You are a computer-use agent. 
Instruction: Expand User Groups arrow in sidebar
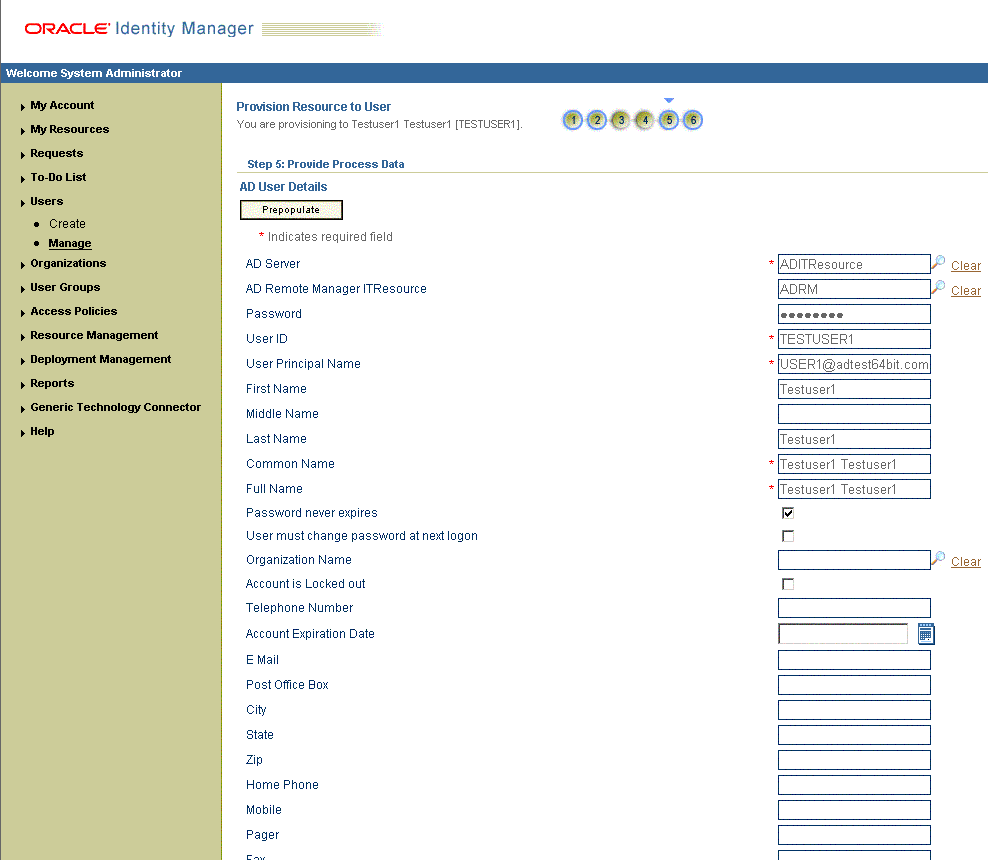click(23, 289)
